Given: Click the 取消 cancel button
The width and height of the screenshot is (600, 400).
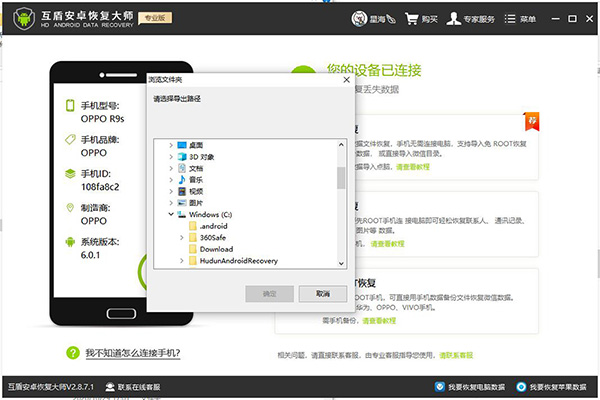Looking at the screenshot, I should click(x=323, y=294).
